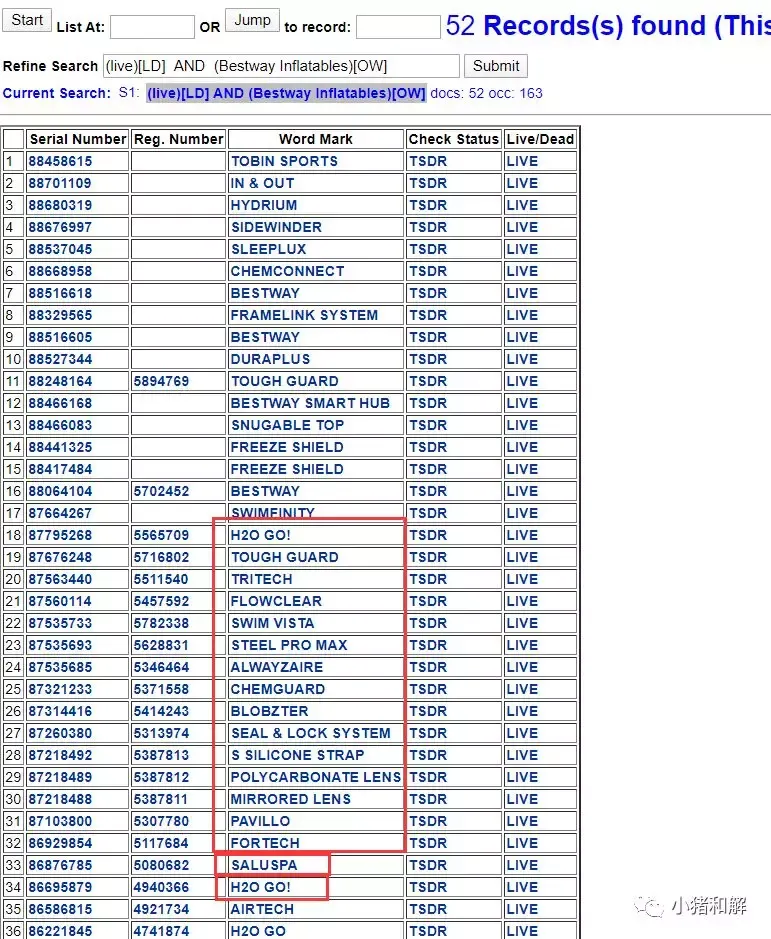Open serial number 86695879
771x939 pixels.
point(60,887)
